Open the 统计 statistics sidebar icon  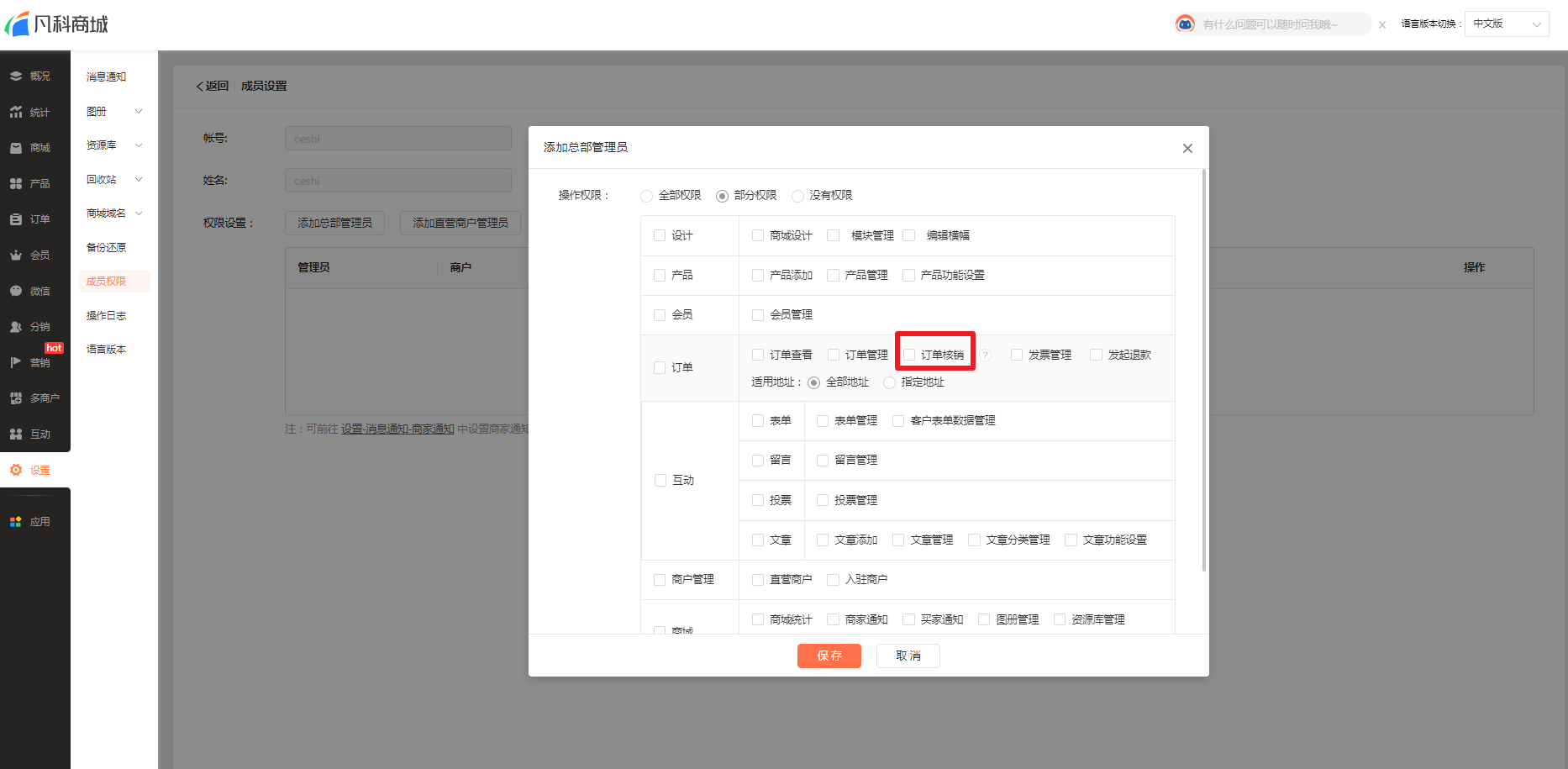point(16,112)
